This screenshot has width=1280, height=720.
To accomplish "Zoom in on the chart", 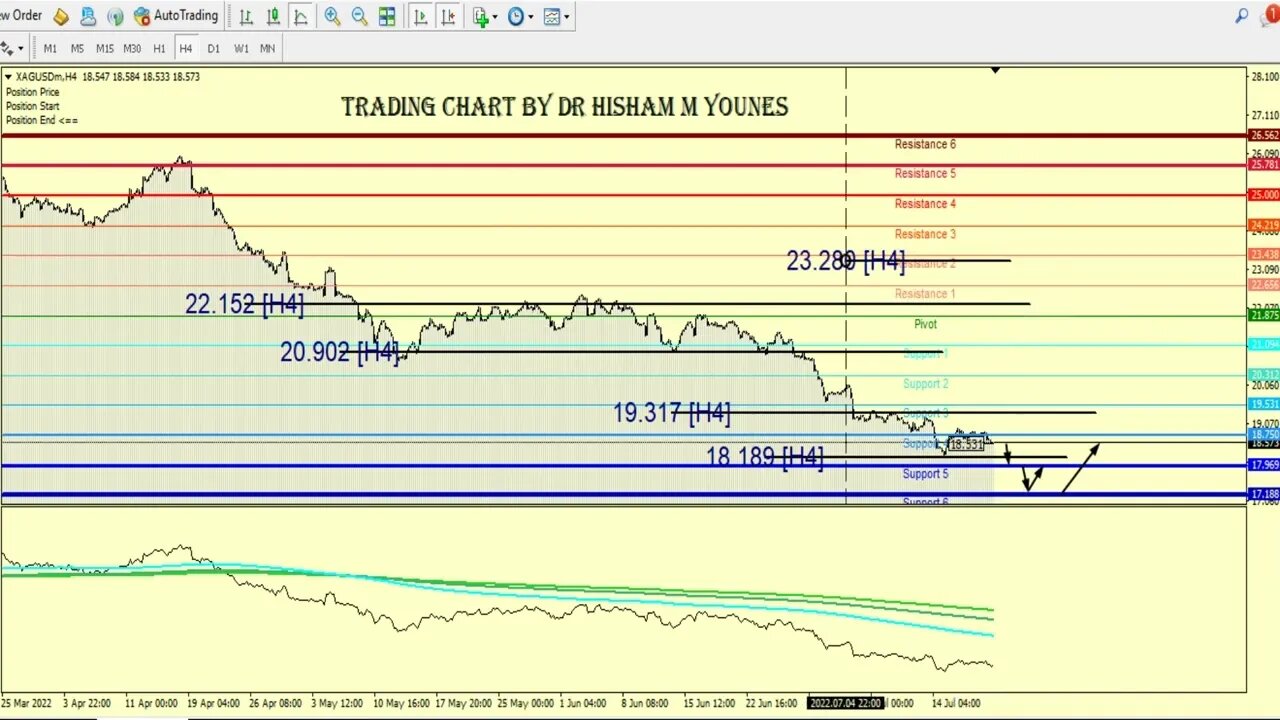I will (x=332, y=16).
